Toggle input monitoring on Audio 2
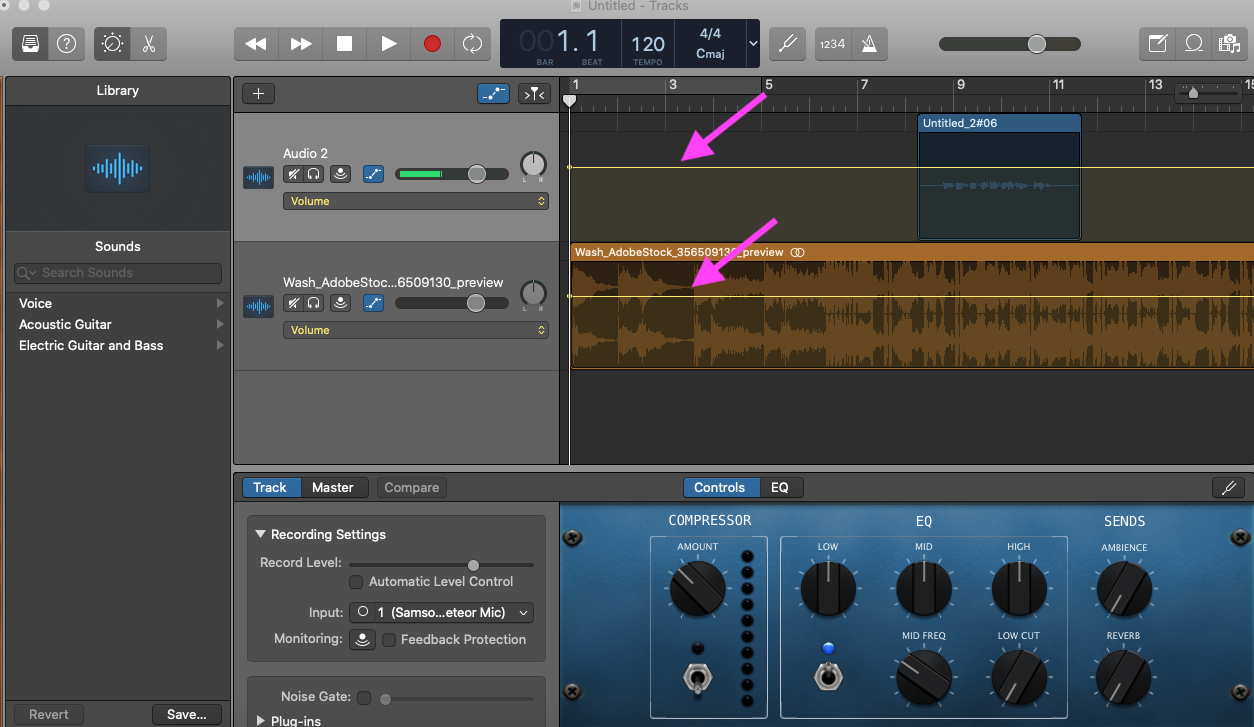This screenshot has width=1254, height=727. [341, 174]
